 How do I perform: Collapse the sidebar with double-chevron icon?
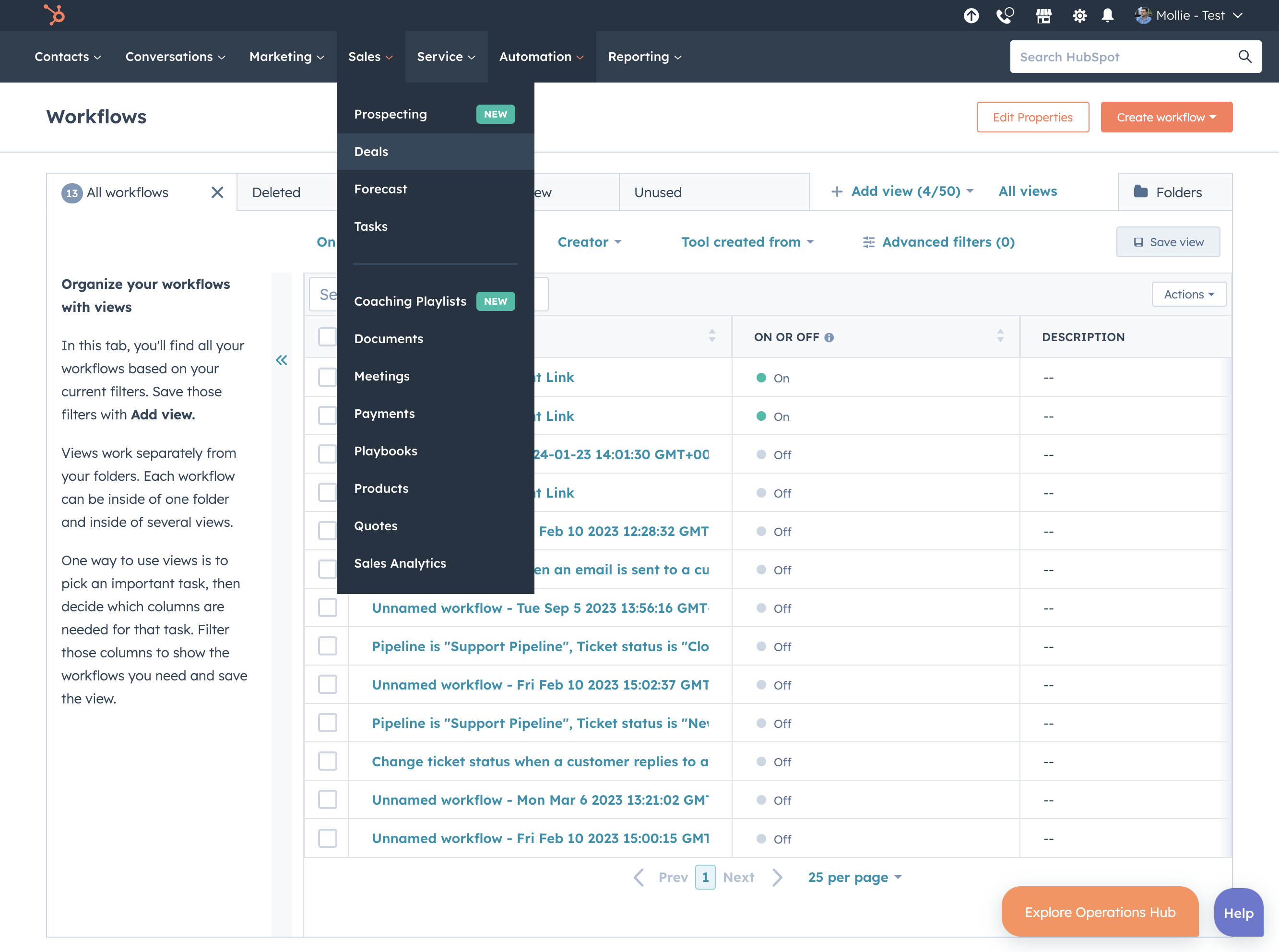(281, 360)
